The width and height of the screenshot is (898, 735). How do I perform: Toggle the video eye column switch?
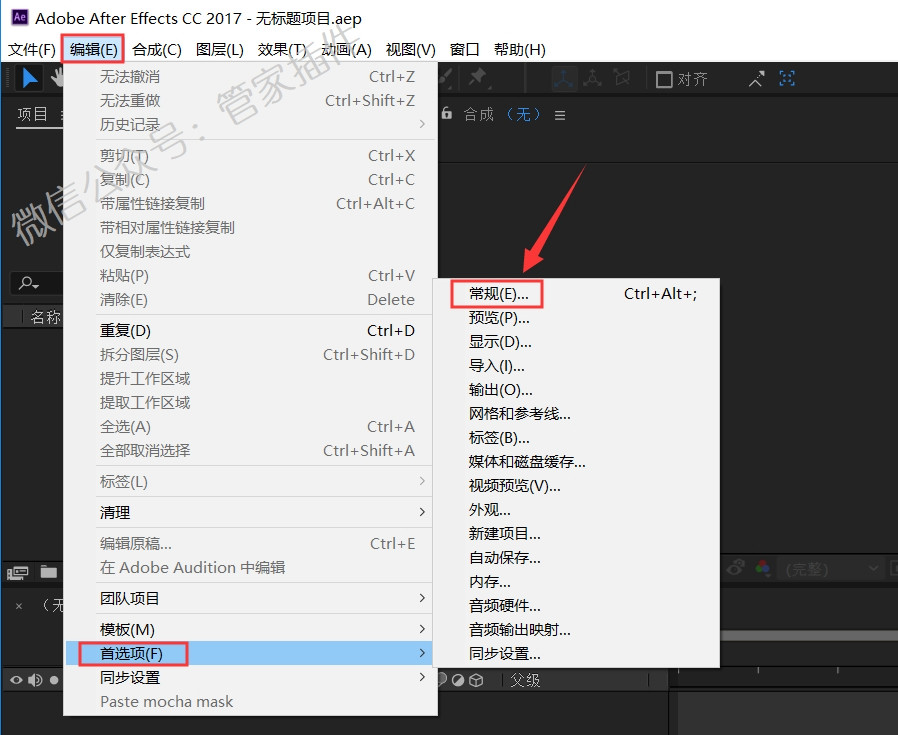click(x=16, y=680)
